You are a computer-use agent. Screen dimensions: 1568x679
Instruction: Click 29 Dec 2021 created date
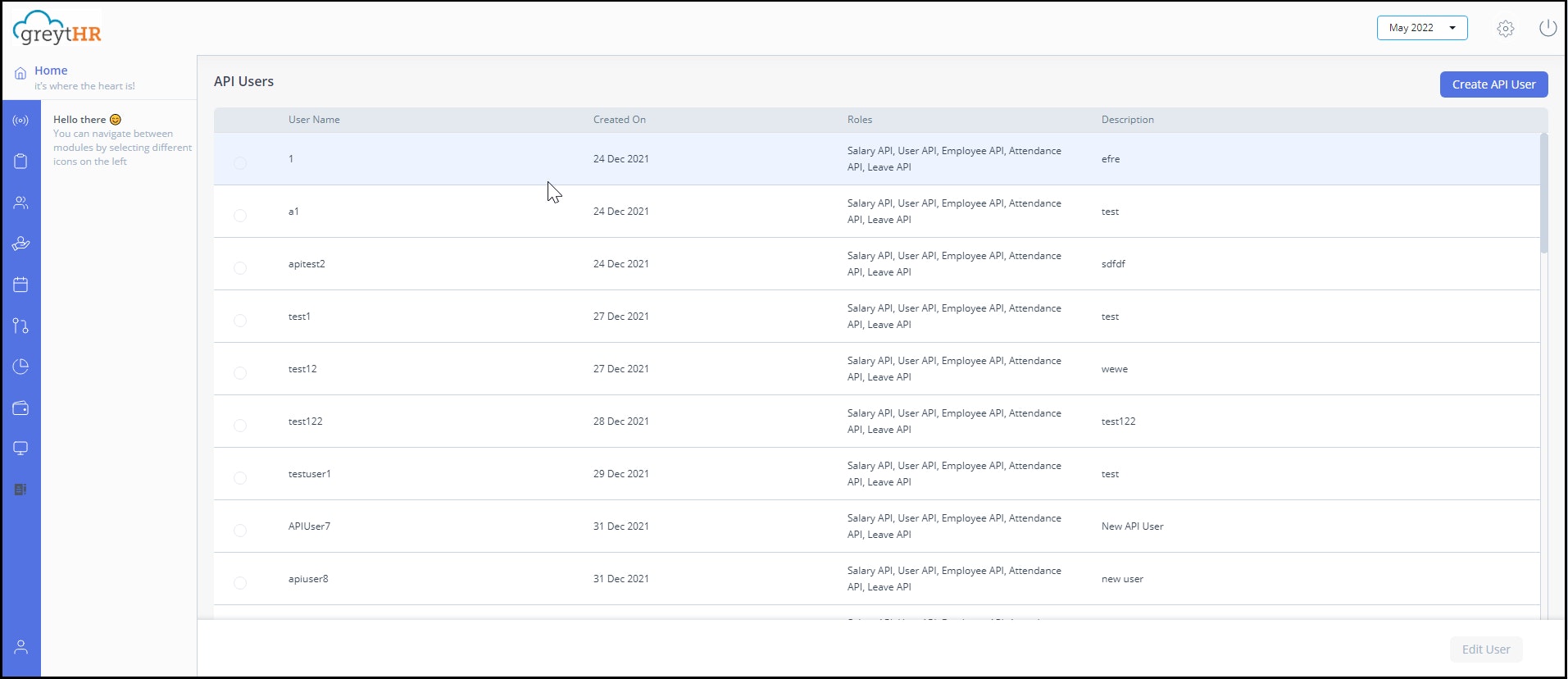pyautogui.click(x=621, y=474)
